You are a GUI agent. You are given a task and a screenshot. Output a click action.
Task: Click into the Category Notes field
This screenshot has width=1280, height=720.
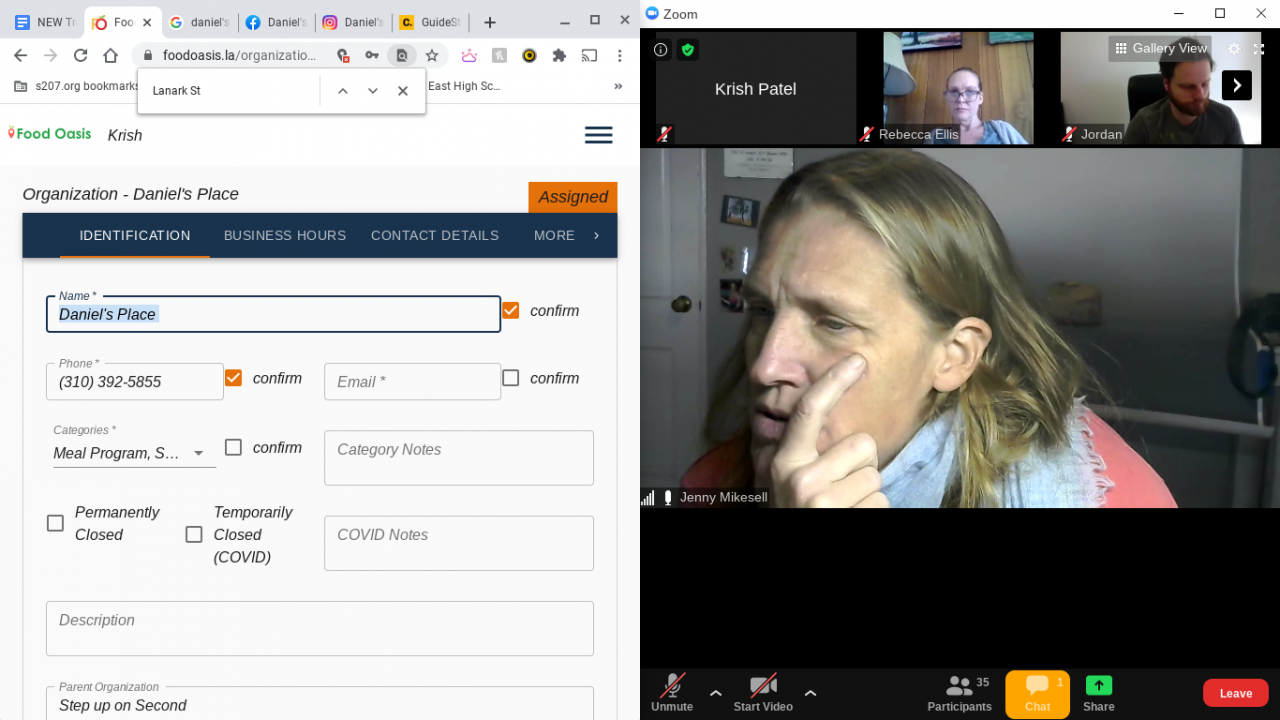coord(459,458)
